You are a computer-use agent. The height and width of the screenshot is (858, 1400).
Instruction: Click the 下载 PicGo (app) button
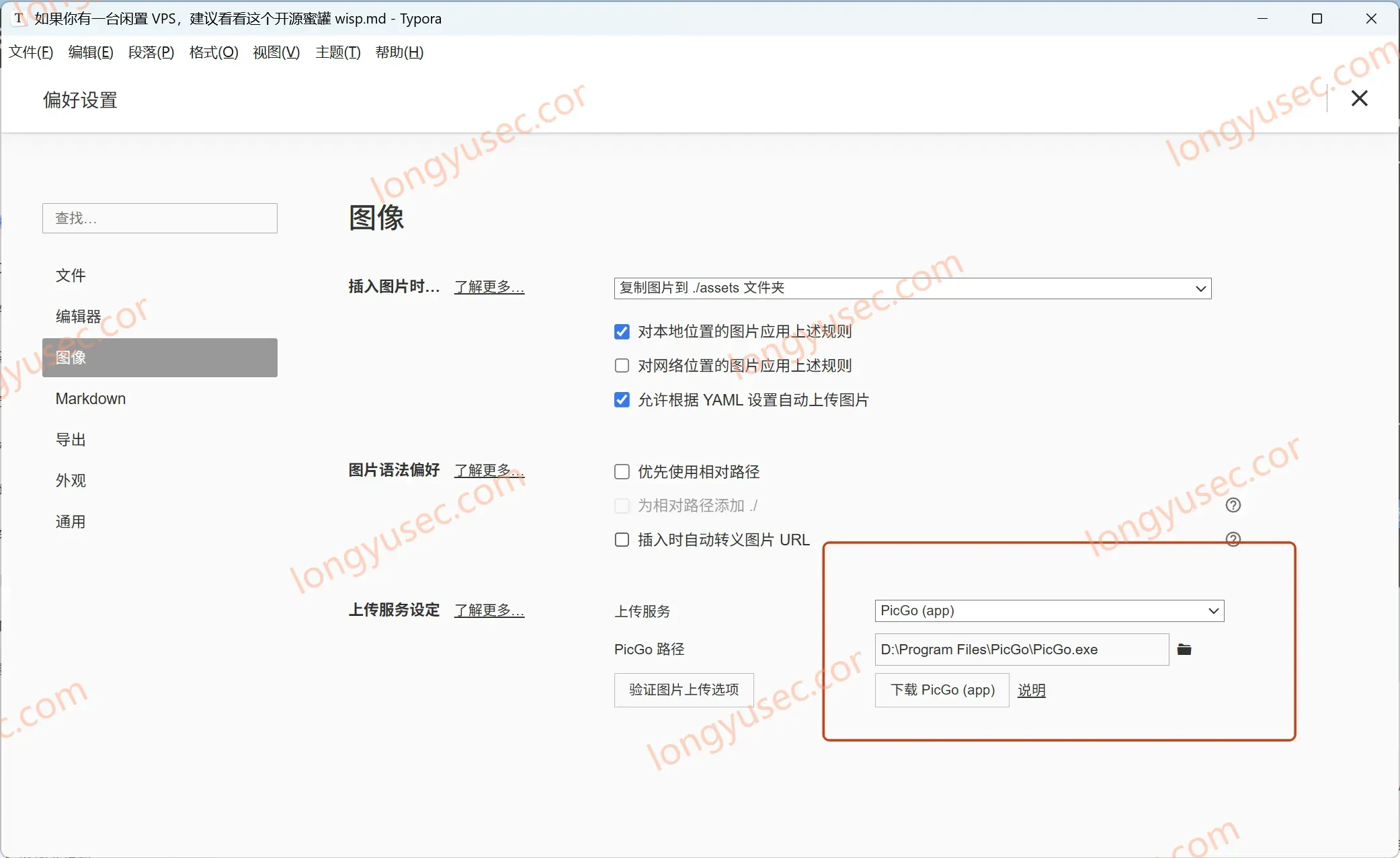point(942,690)
